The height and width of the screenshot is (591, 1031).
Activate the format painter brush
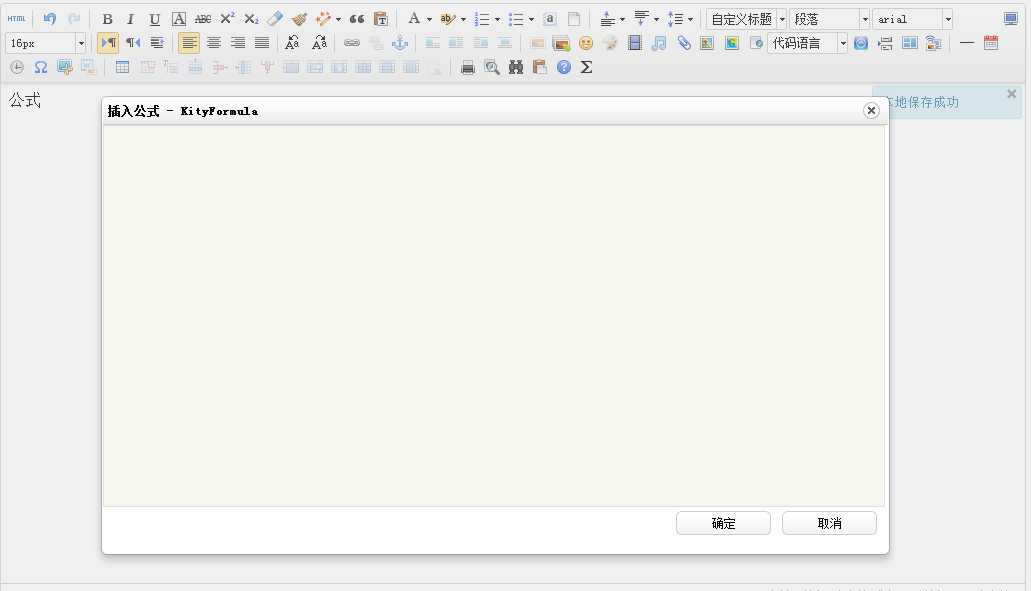click(x=300, y=19)
